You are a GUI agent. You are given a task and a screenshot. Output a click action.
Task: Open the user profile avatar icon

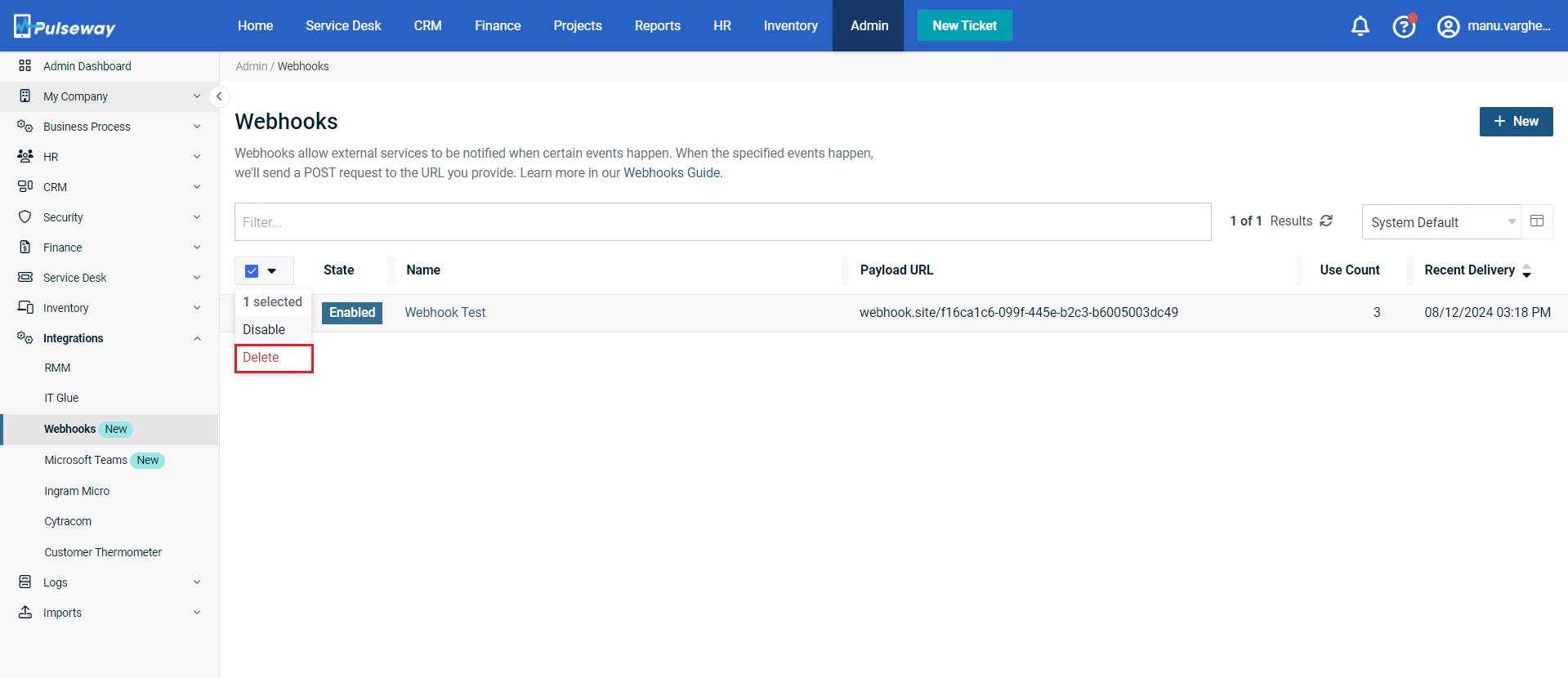tap(1448, 26)
